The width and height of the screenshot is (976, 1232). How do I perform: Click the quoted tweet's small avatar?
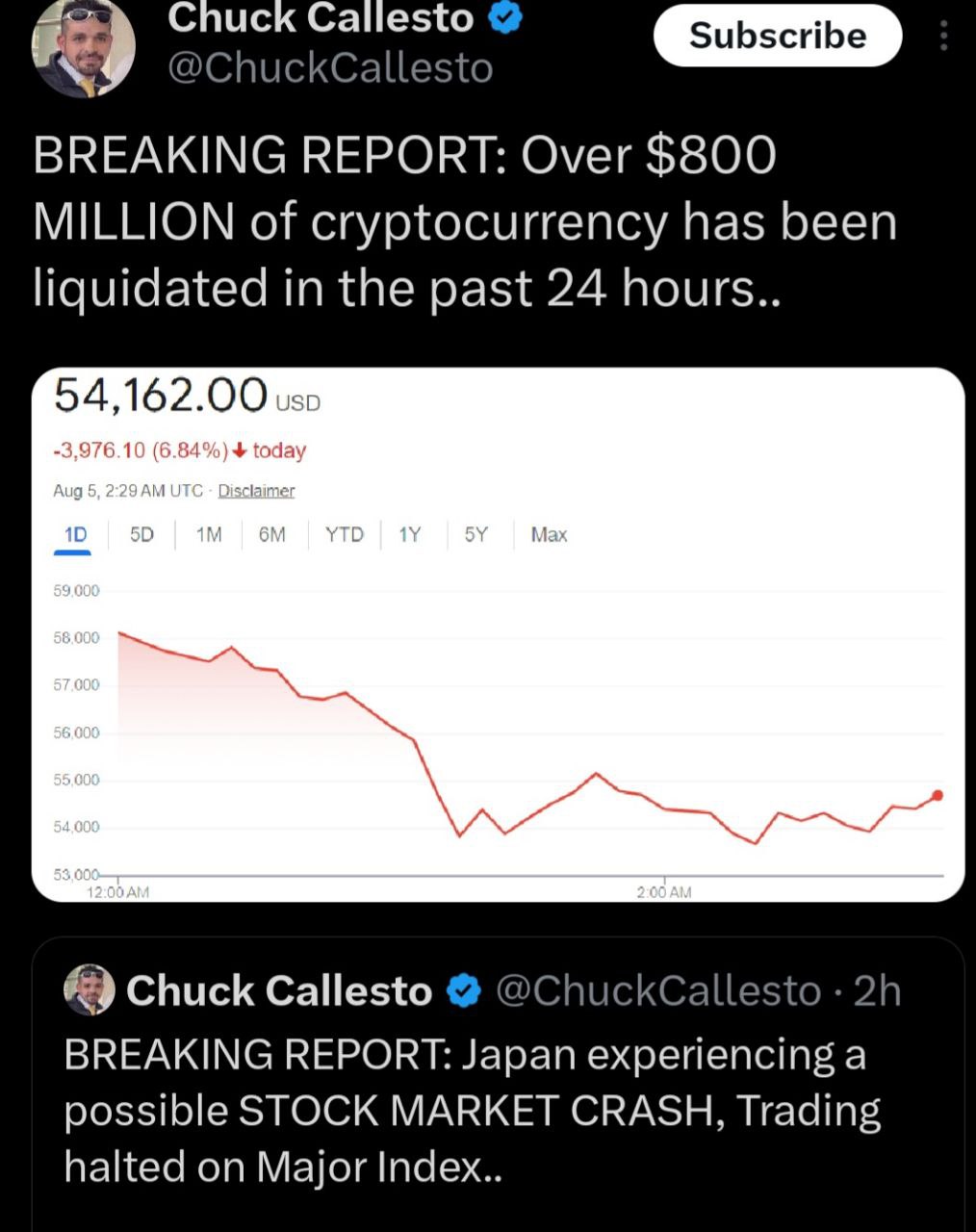90,989
